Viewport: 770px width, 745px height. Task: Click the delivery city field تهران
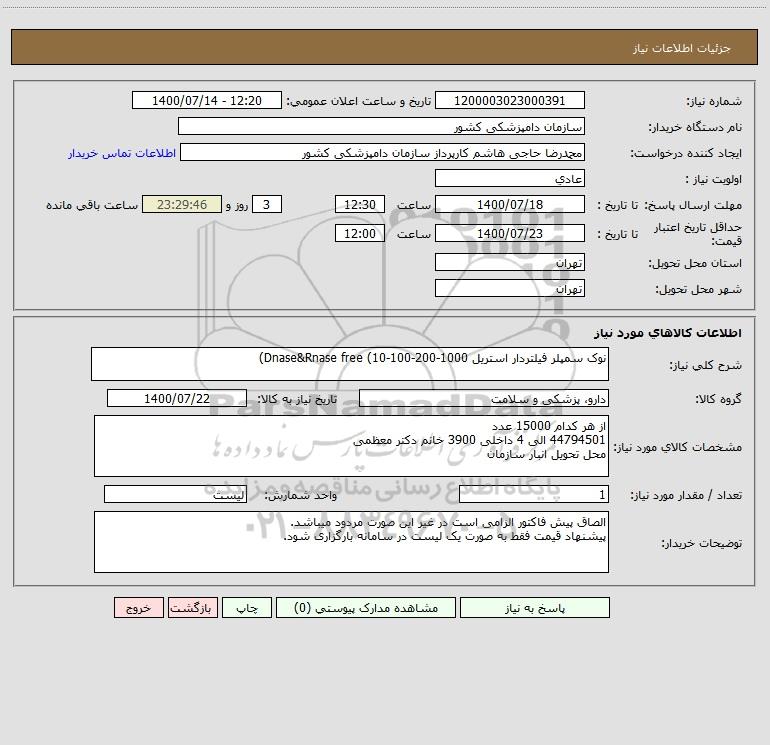(x=510, y=288)
